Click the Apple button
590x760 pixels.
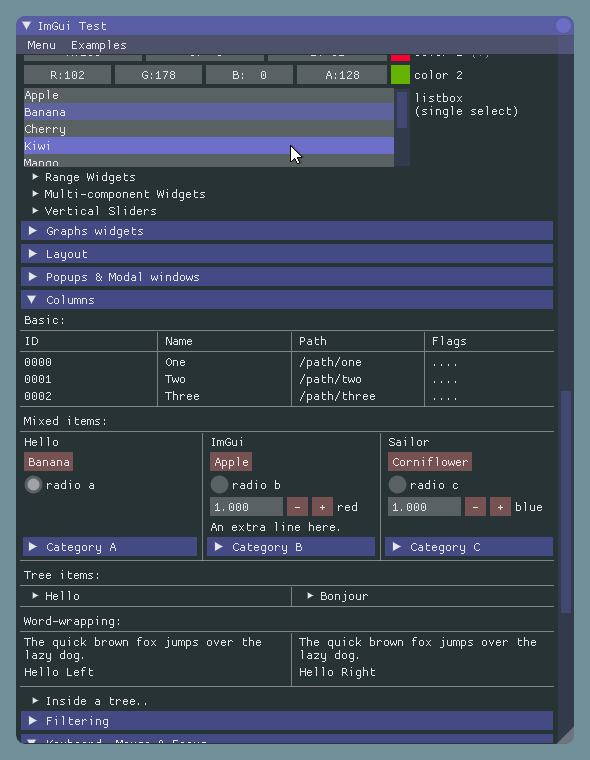[231, 462]
